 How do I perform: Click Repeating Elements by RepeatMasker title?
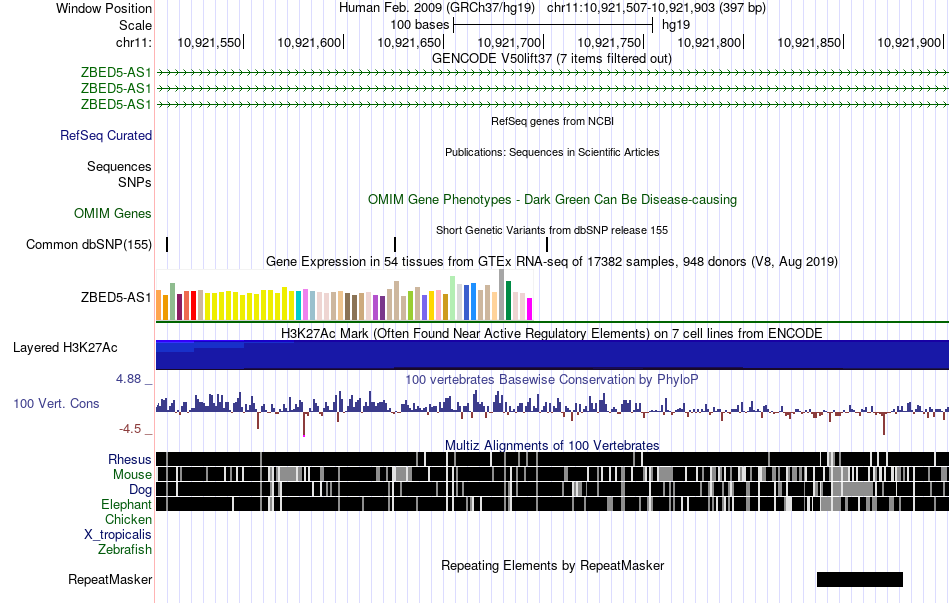(553, 565)
